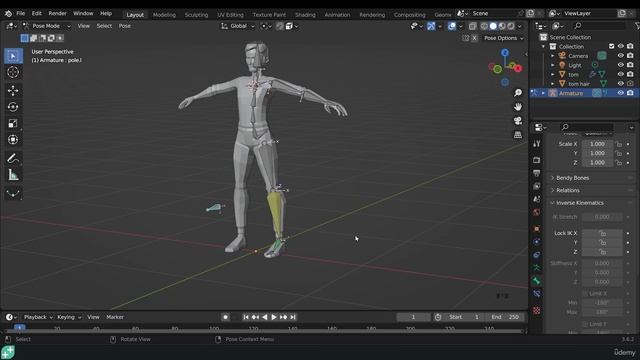Toggle auto keying record button
The image size is (640, 360).
(225, 317)
